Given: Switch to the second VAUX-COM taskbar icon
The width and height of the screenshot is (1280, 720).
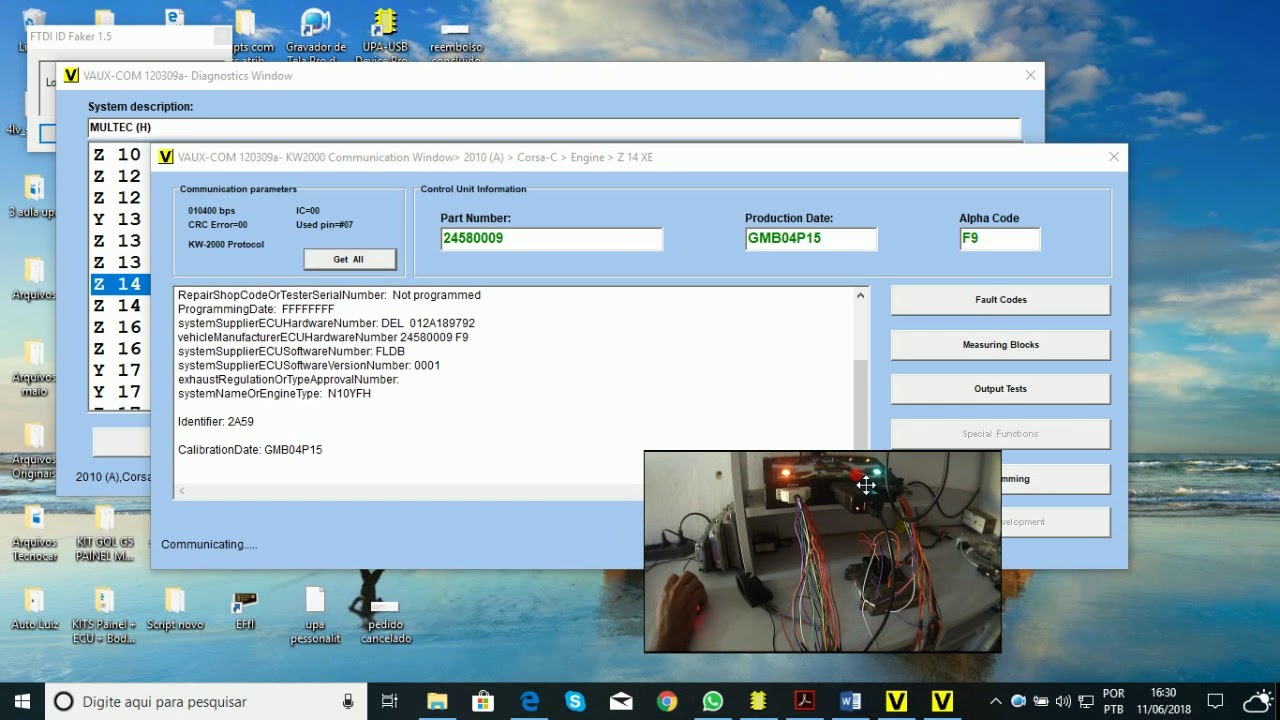Looking at the screenshot, I should (942, 701).
